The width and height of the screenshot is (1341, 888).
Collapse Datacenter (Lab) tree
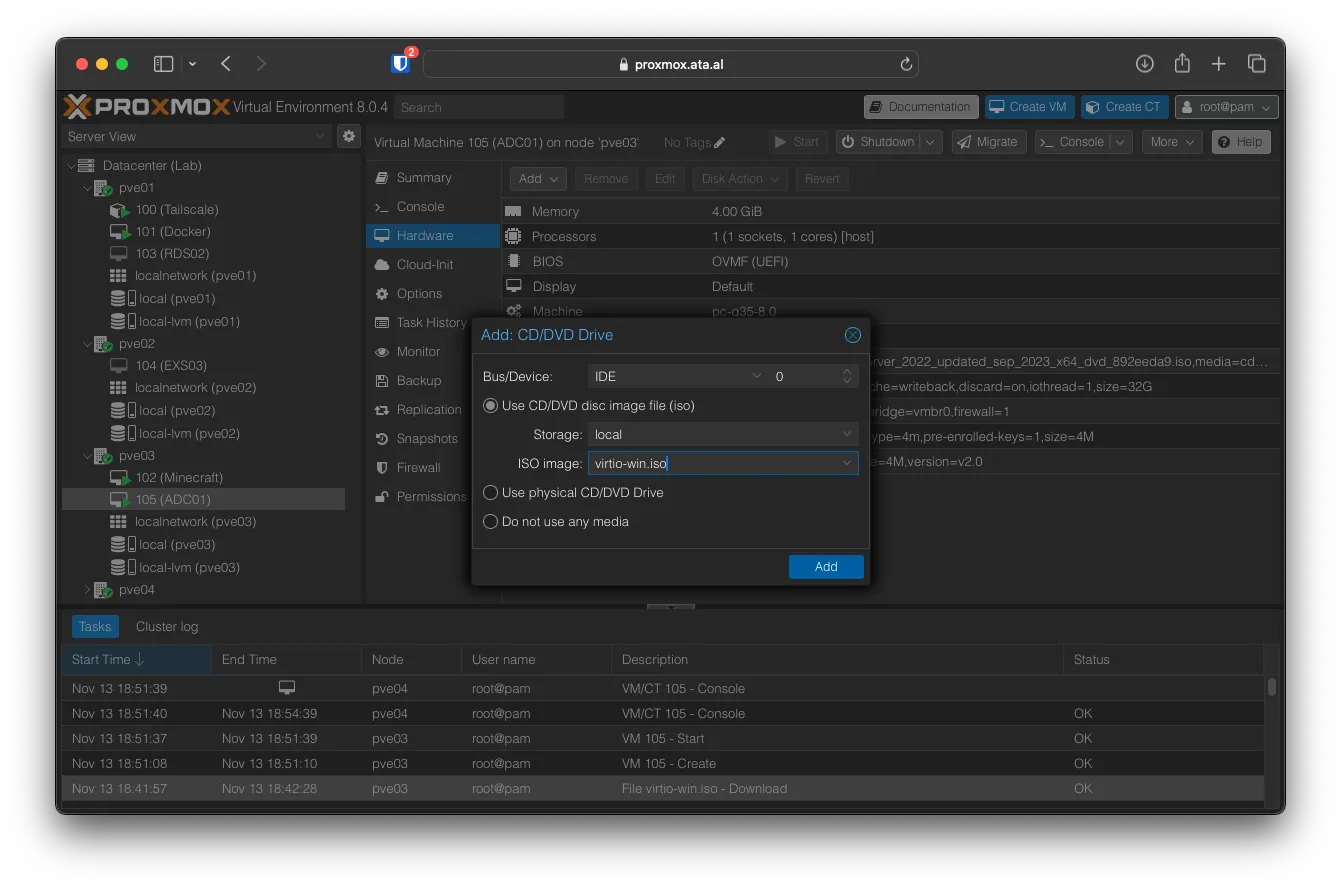(71, 166)
